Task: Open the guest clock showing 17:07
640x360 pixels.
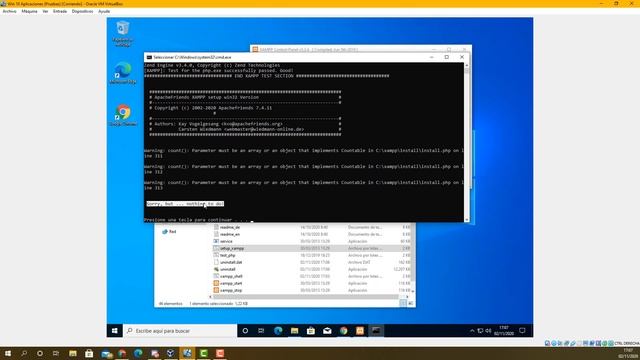Action: [504, 331]
